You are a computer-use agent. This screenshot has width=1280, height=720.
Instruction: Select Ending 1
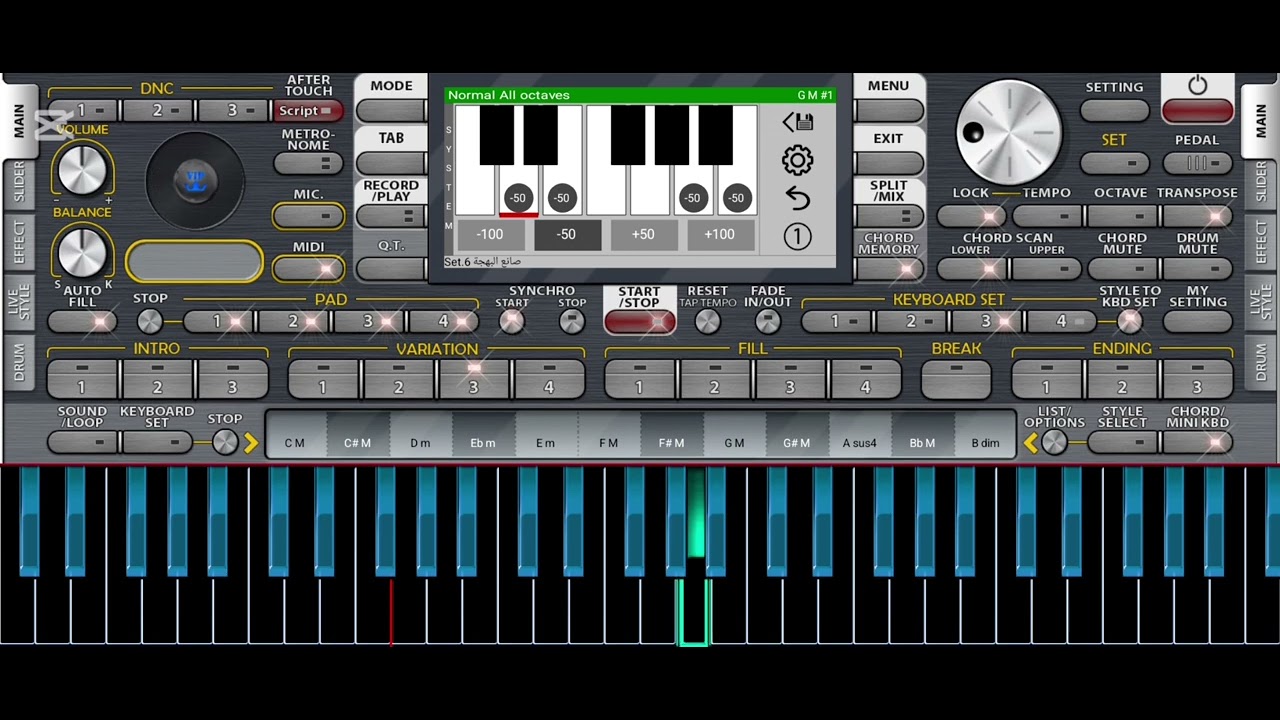(x=1046, y=380)
